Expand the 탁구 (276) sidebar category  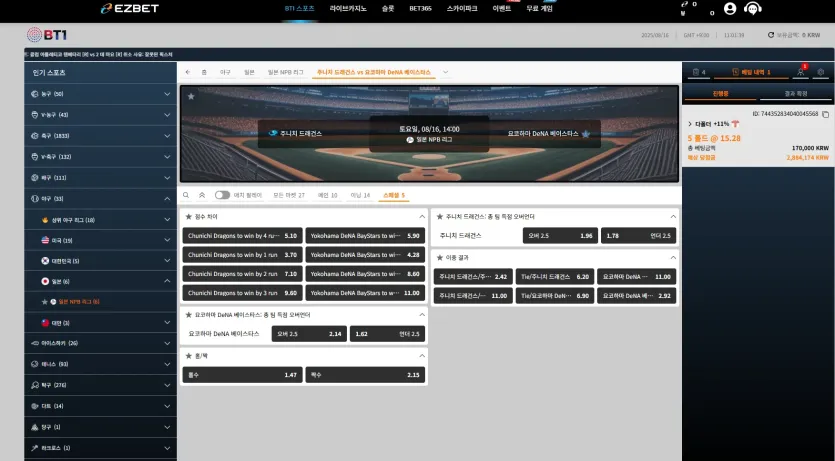click(100, 385)
